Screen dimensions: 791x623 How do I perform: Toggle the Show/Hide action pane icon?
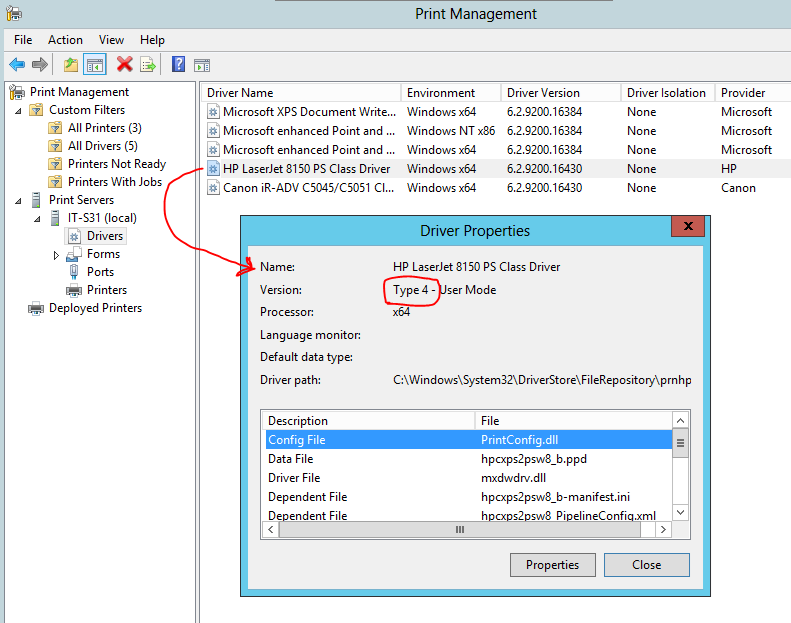202,65
